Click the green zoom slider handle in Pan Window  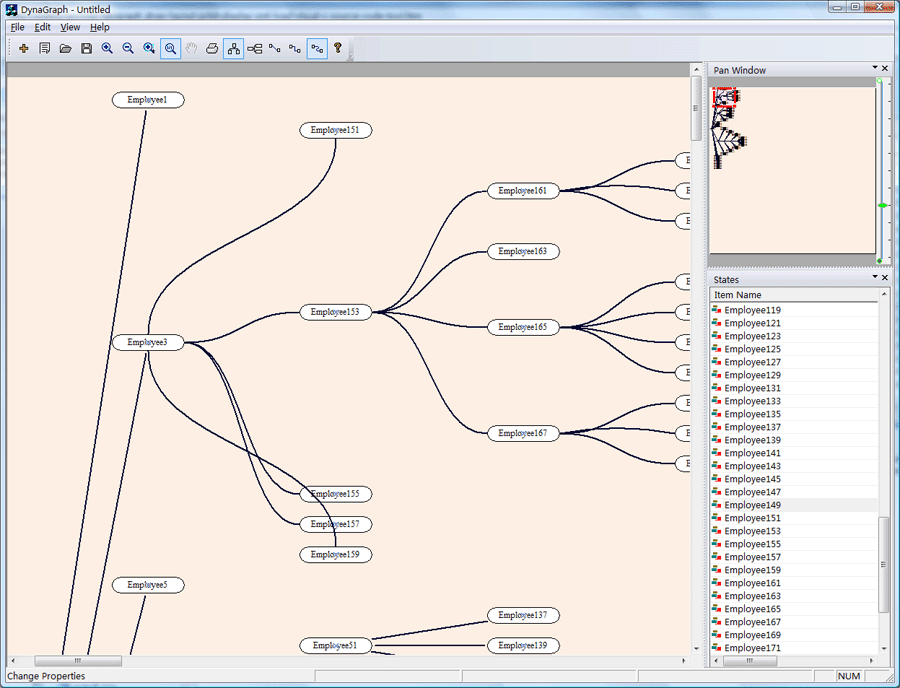coord(882,205)
